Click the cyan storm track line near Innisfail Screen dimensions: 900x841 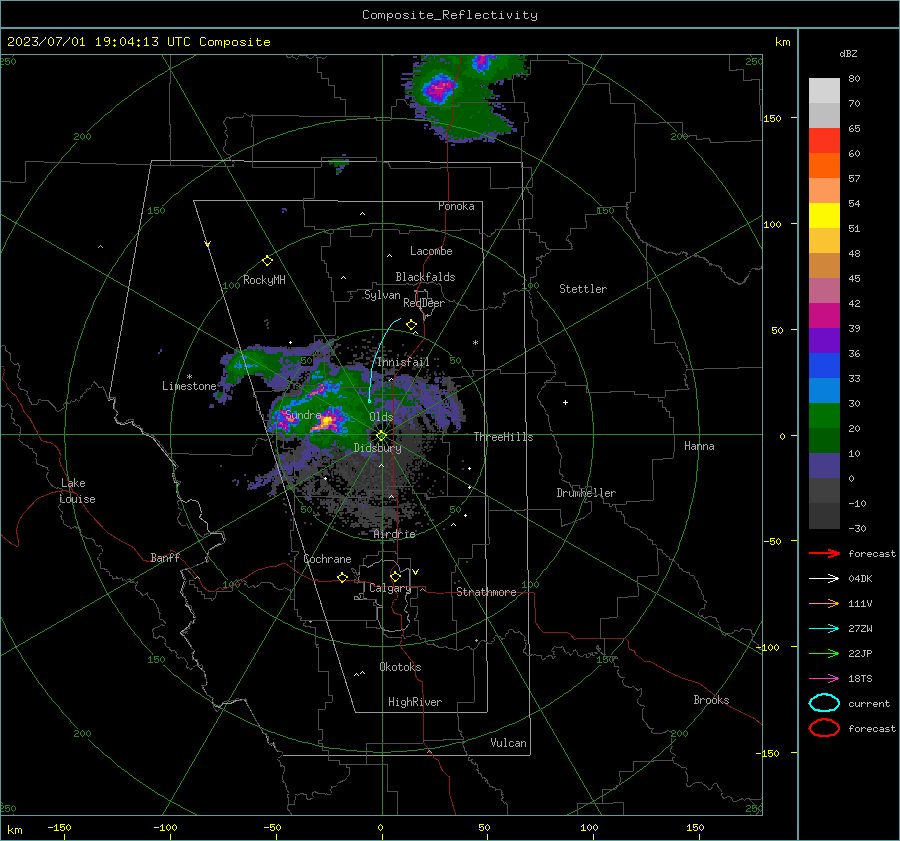tap(379, 356)
